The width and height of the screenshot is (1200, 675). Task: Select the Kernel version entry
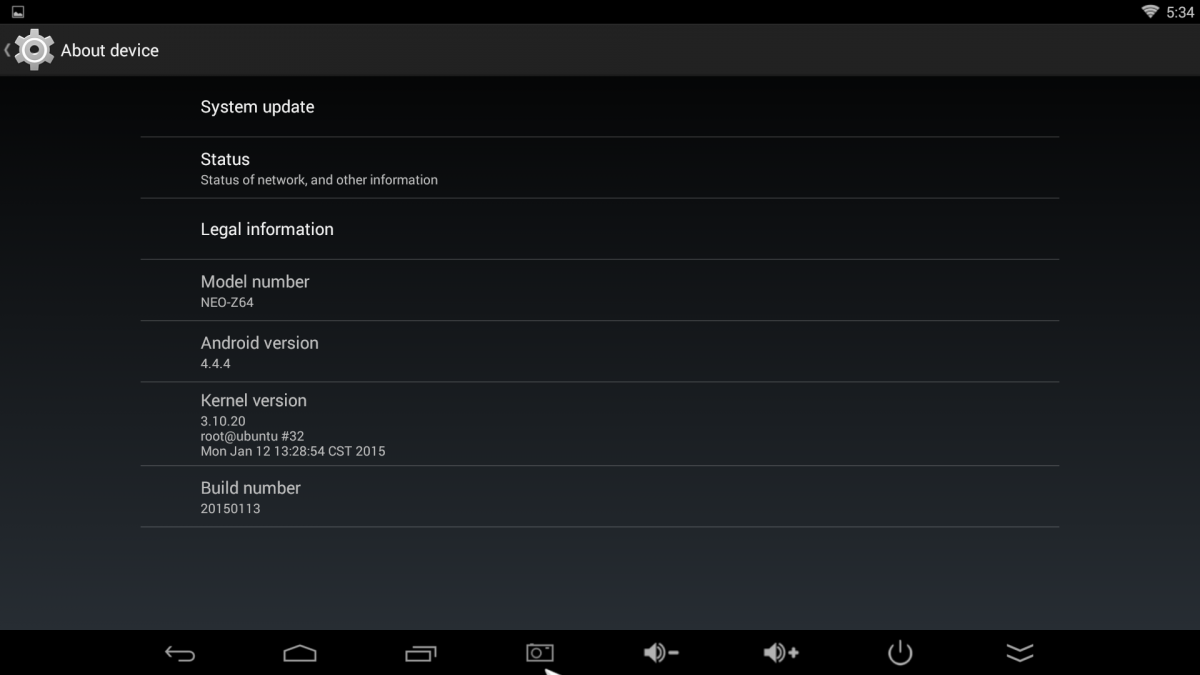pos(599,424)
